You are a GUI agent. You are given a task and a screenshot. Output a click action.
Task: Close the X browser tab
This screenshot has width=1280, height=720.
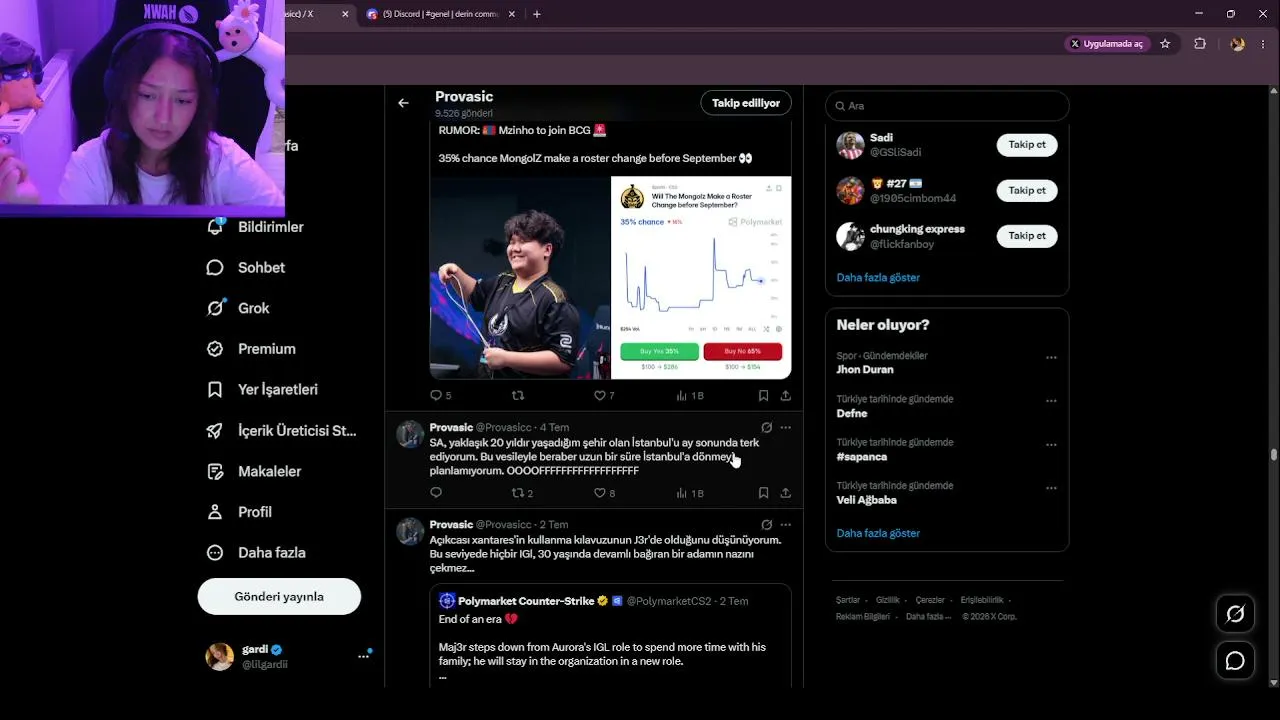(345, 14)
